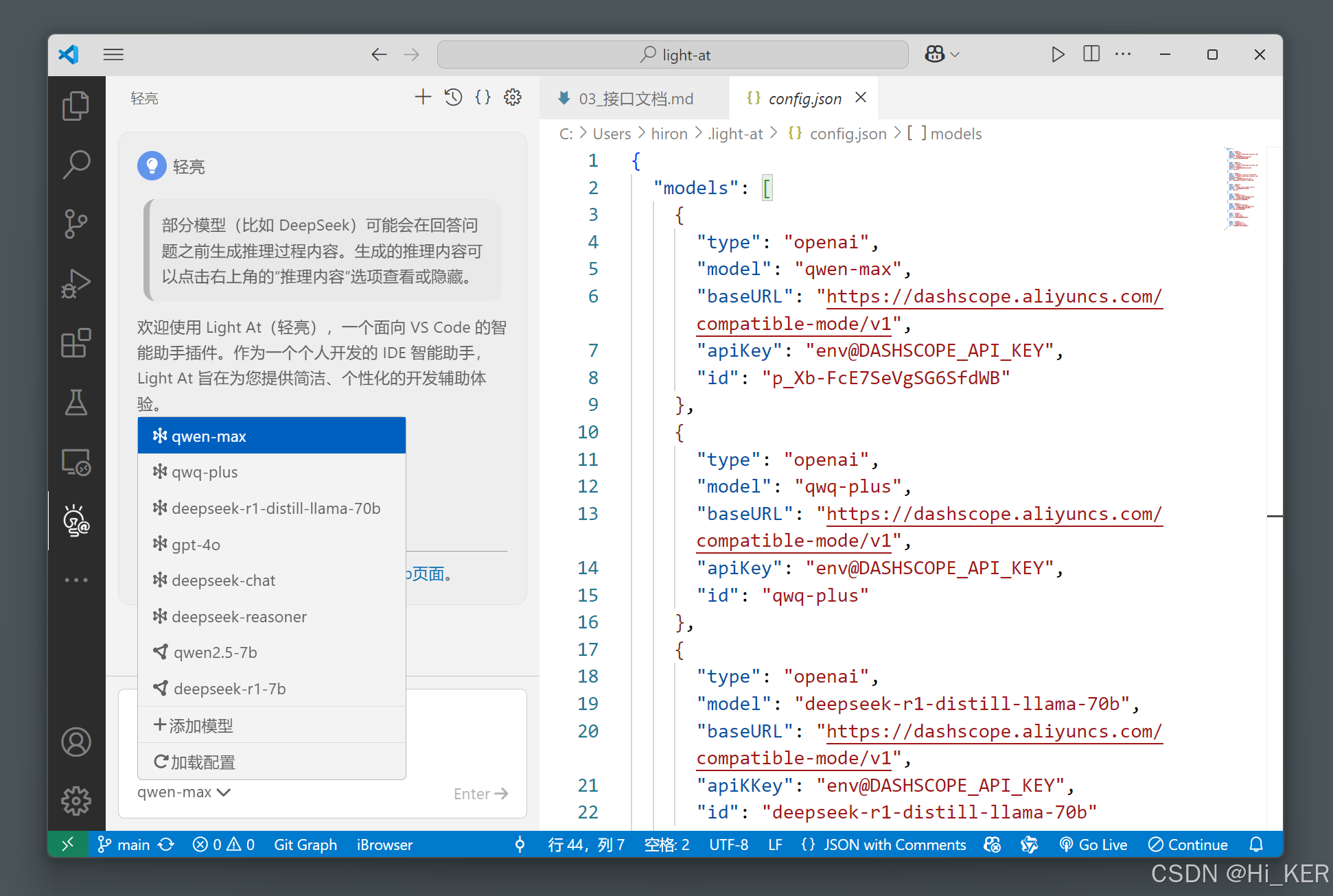Image resolution: width=1333 pixels, height=896 pixels.
Task: Show chat history clock icon
Action: [453, 97]
